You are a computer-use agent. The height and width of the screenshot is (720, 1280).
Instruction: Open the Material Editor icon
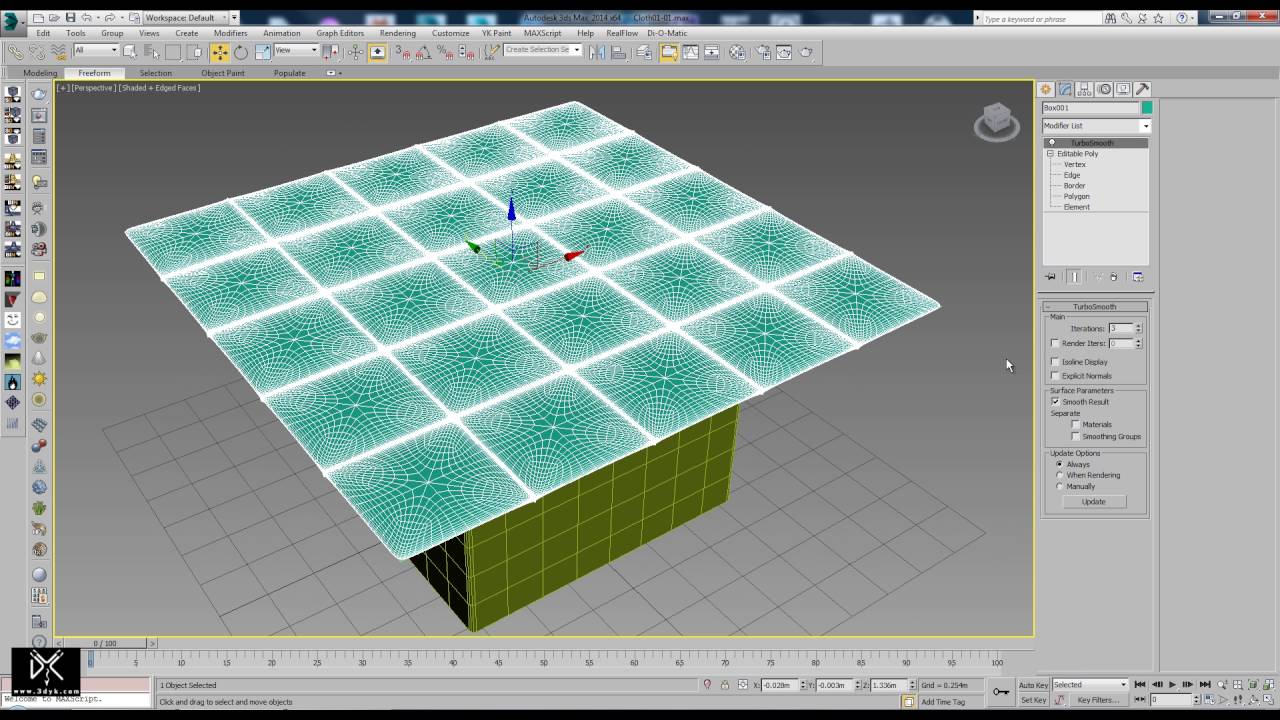tap(737, 52)
